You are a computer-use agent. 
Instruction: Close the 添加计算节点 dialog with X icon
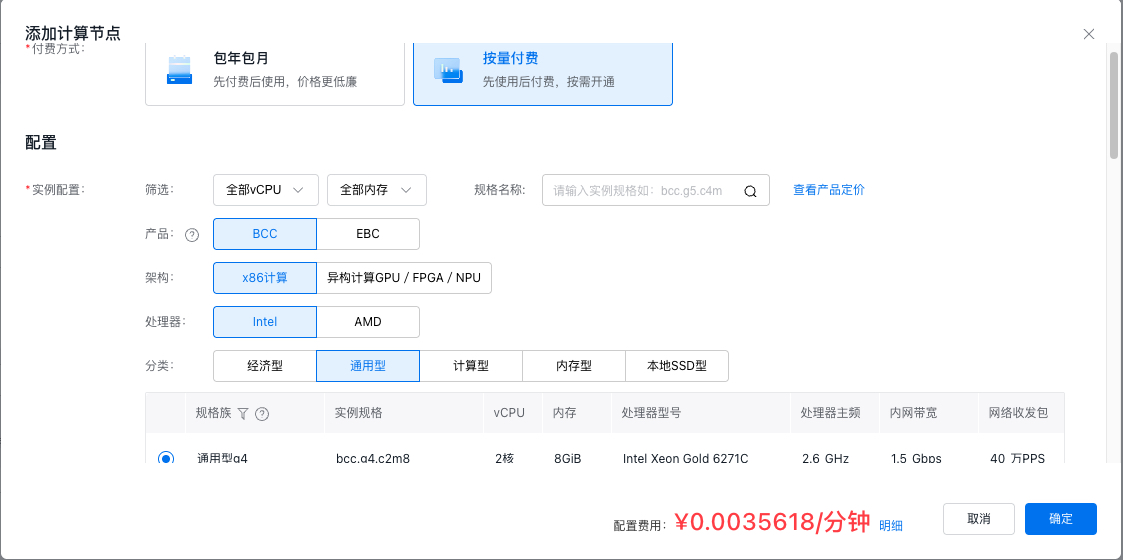click(x=1089, y=34)
